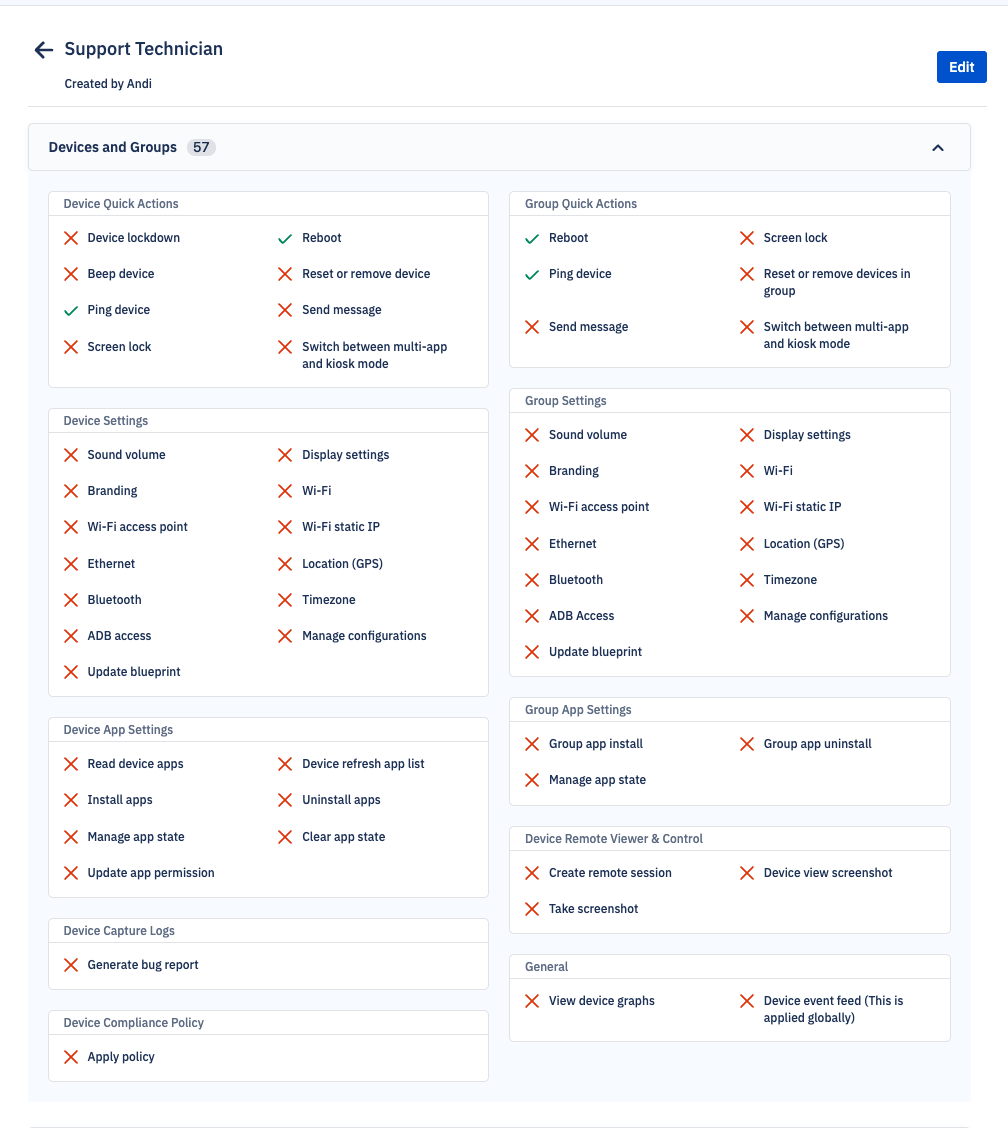Click Device Quick Actions Screen lock label
Viewport: 1008px width, 1128px height.
(119, 347)
